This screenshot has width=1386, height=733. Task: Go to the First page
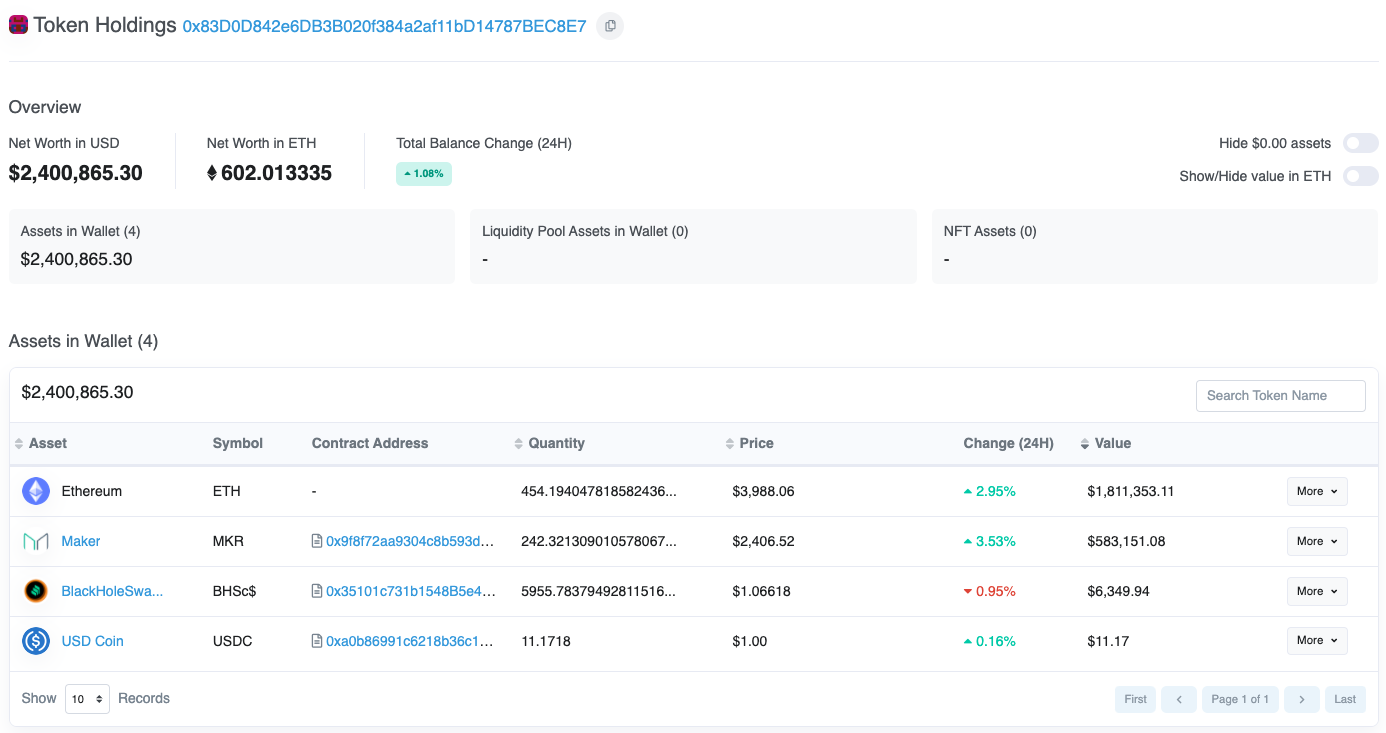pos(1135,699)
